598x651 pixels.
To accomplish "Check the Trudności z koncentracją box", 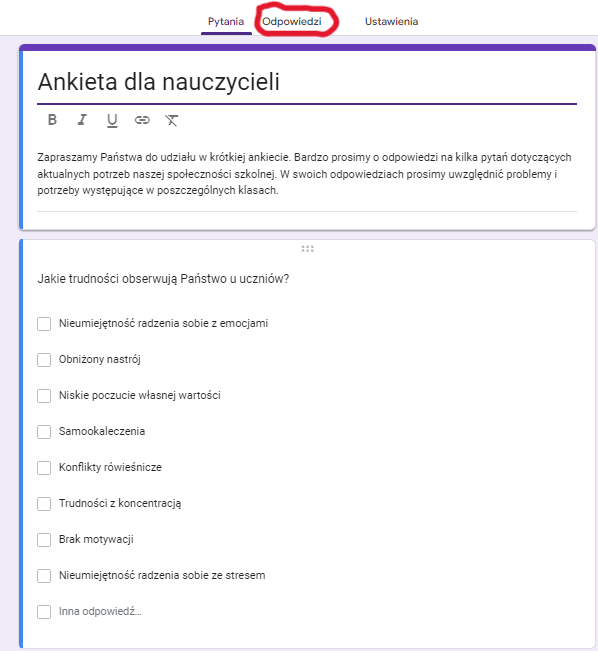I will click(x=44, y=504).
